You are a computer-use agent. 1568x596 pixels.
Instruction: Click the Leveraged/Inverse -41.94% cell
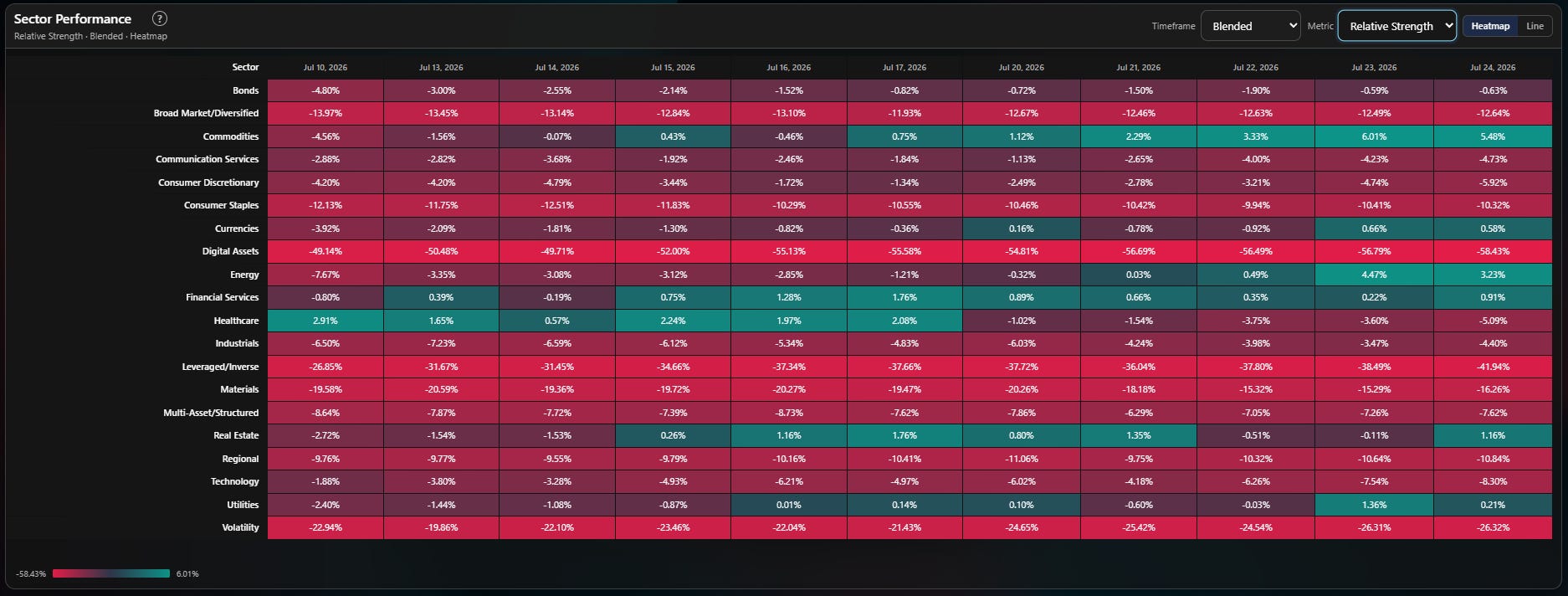coord(1493,367)
